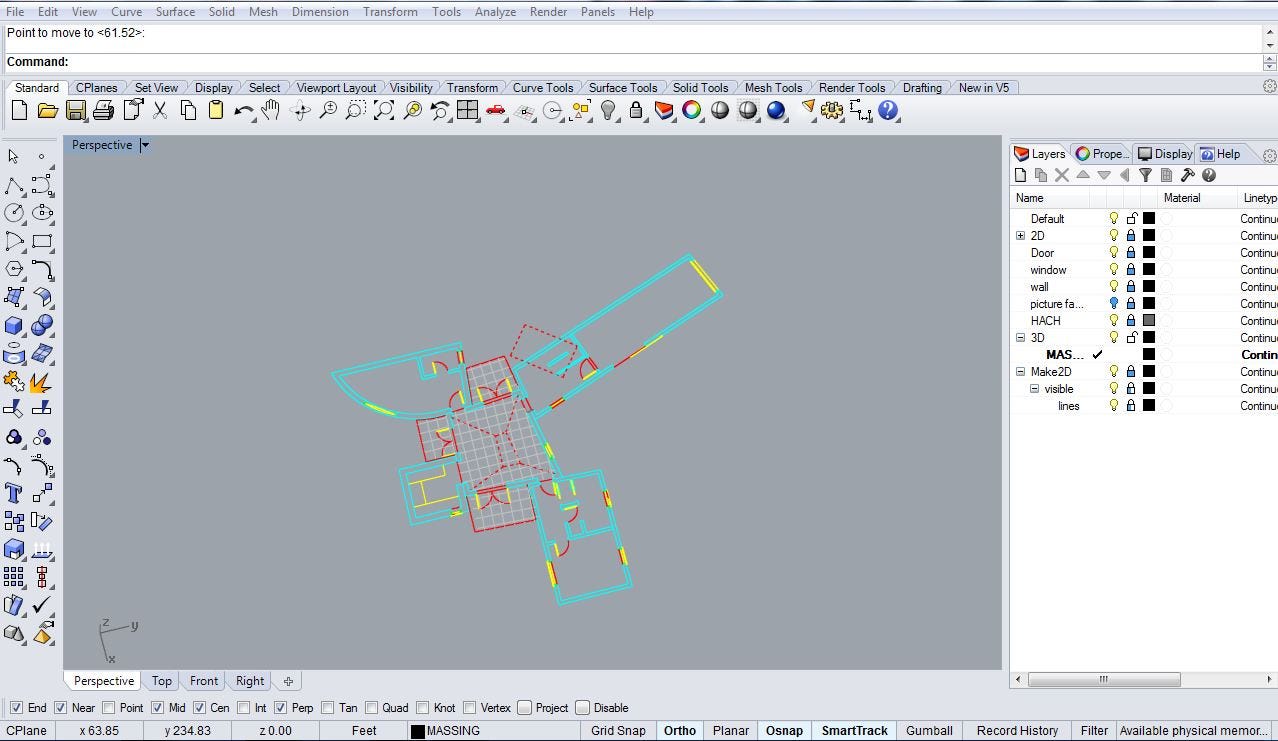Enable the Int osnap checkbox
Viewport: 1278px width, 741px height.
click(x=243, y=708)
